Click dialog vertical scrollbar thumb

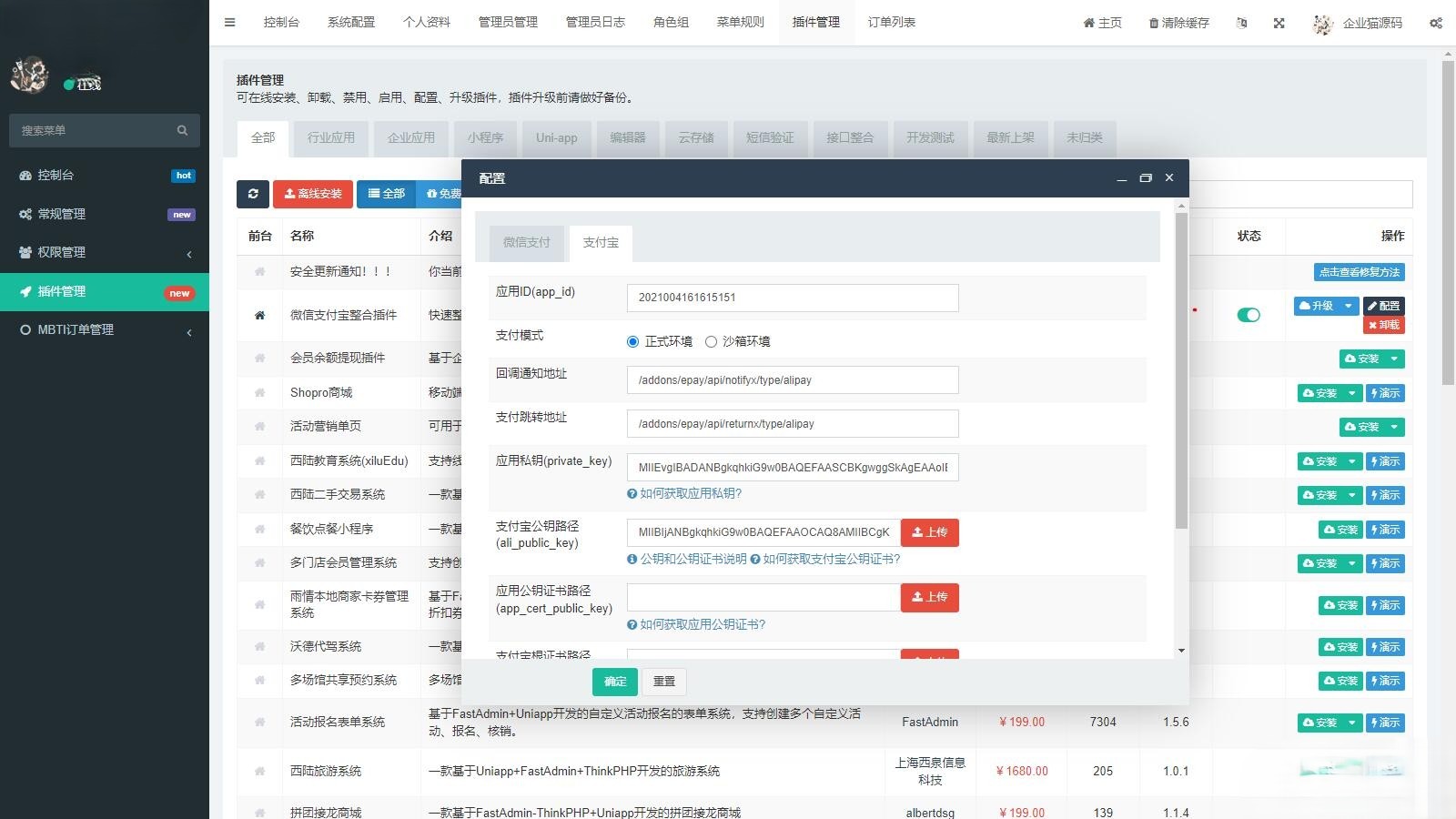tap(1181, 371)
